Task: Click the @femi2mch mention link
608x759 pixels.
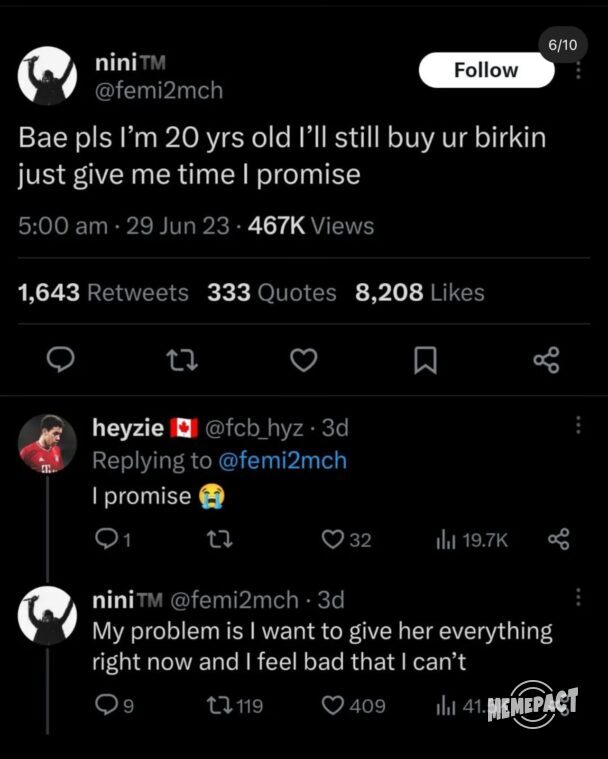Action: (x=282, y=461)
